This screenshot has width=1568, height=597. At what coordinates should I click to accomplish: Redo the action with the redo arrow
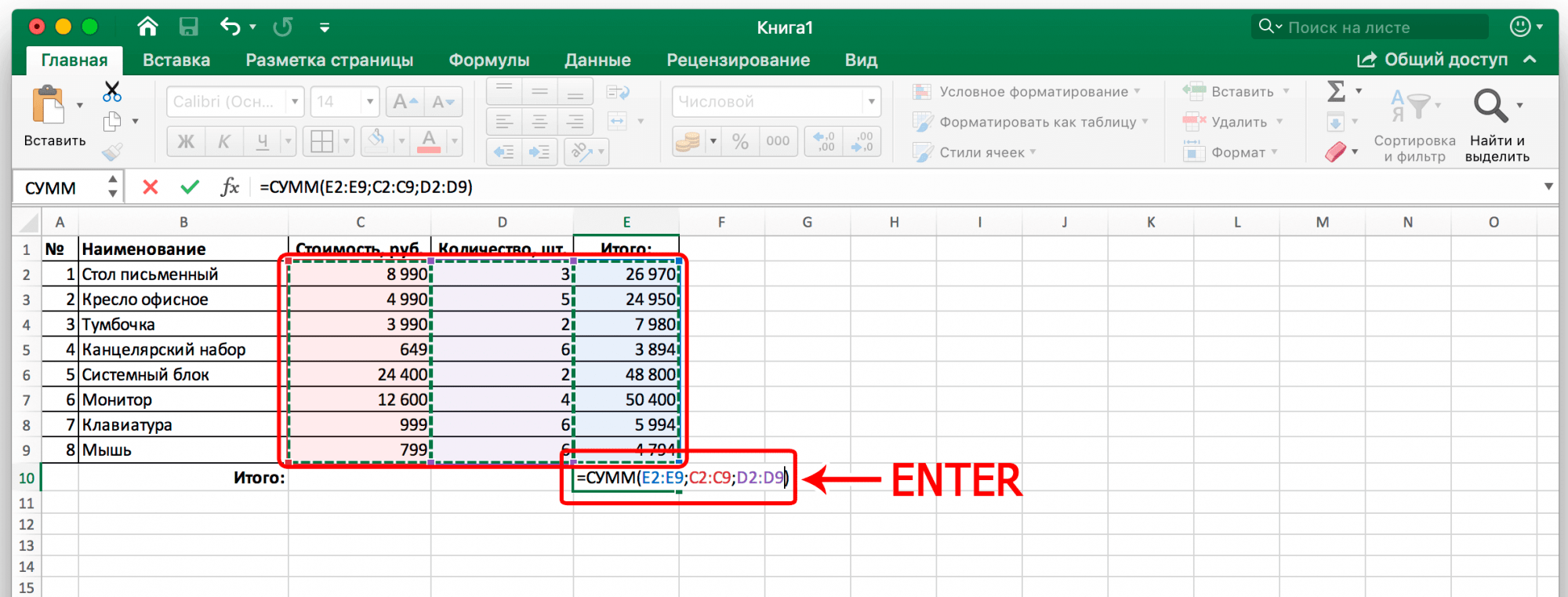[x=283, y=27]
